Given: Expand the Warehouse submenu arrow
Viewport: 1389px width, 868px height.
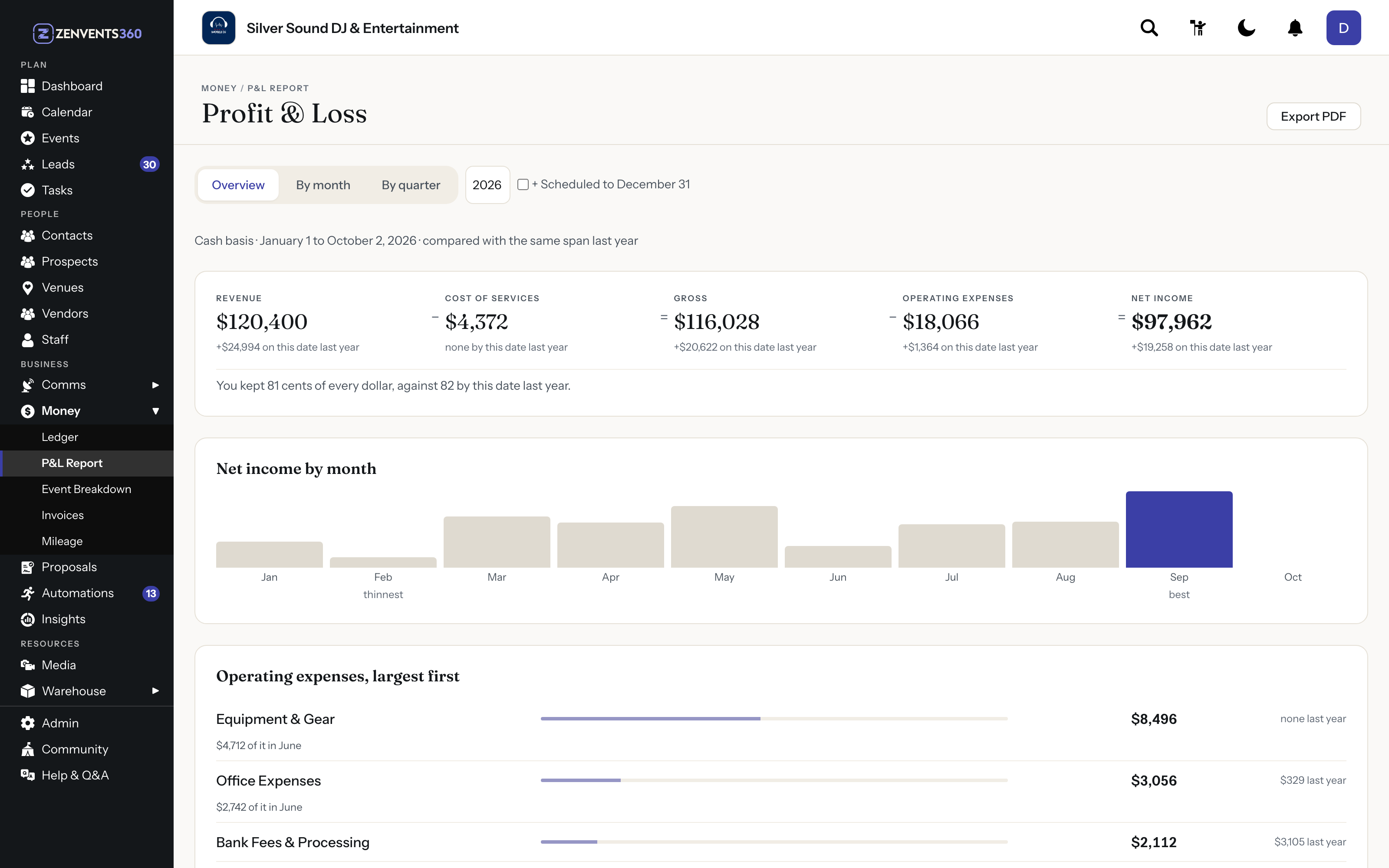Looking at the screenshot, I should [155, 690].
